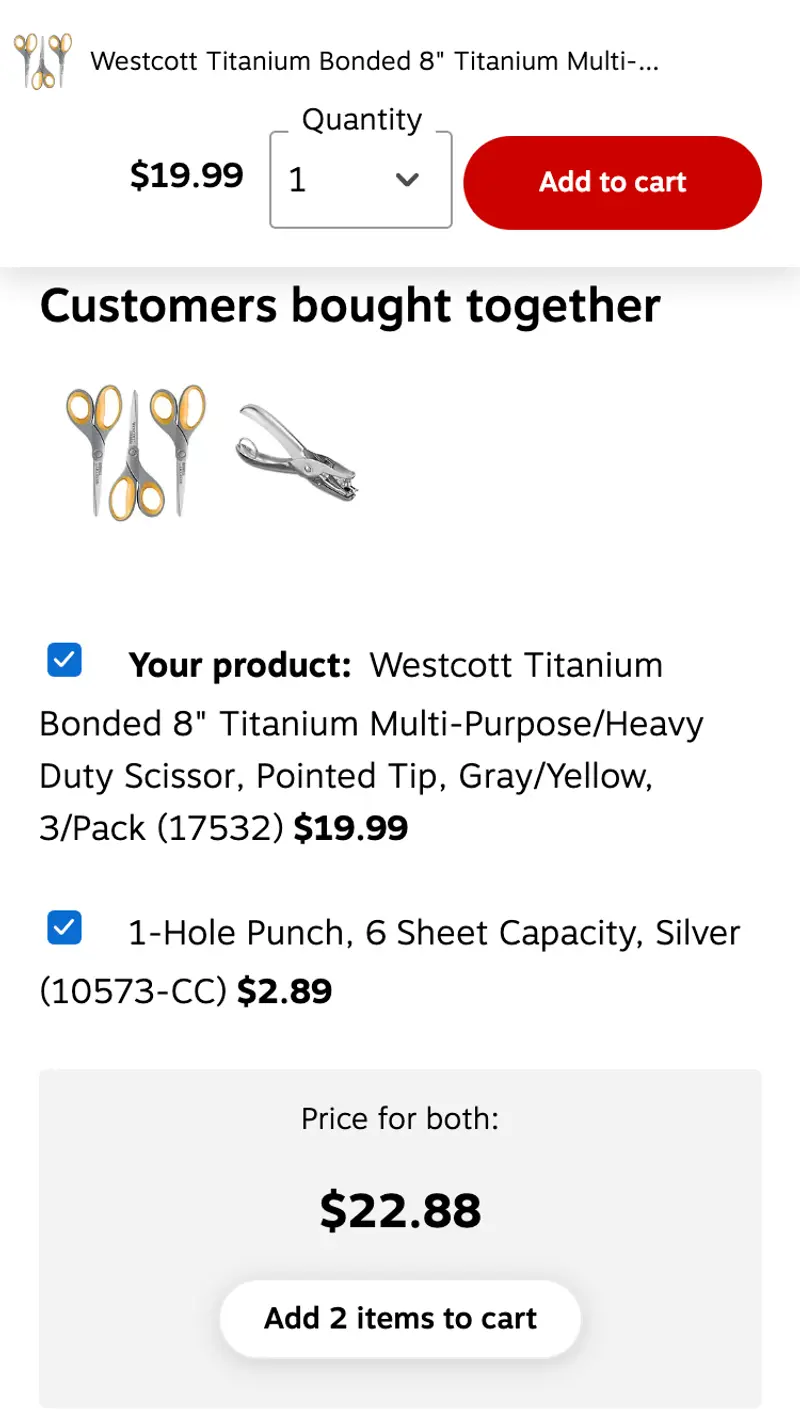Click the Add 2 items to cart button
The image size is (800, 1423).
click(400, 1318)
